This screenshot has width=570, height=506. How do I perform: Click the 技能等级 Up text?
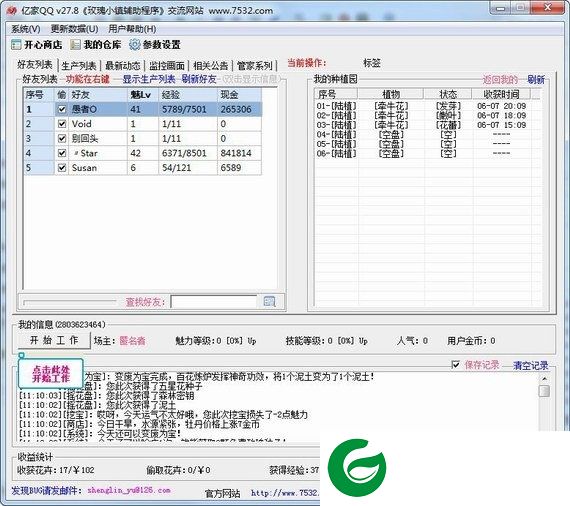click(x=363, y=341)
